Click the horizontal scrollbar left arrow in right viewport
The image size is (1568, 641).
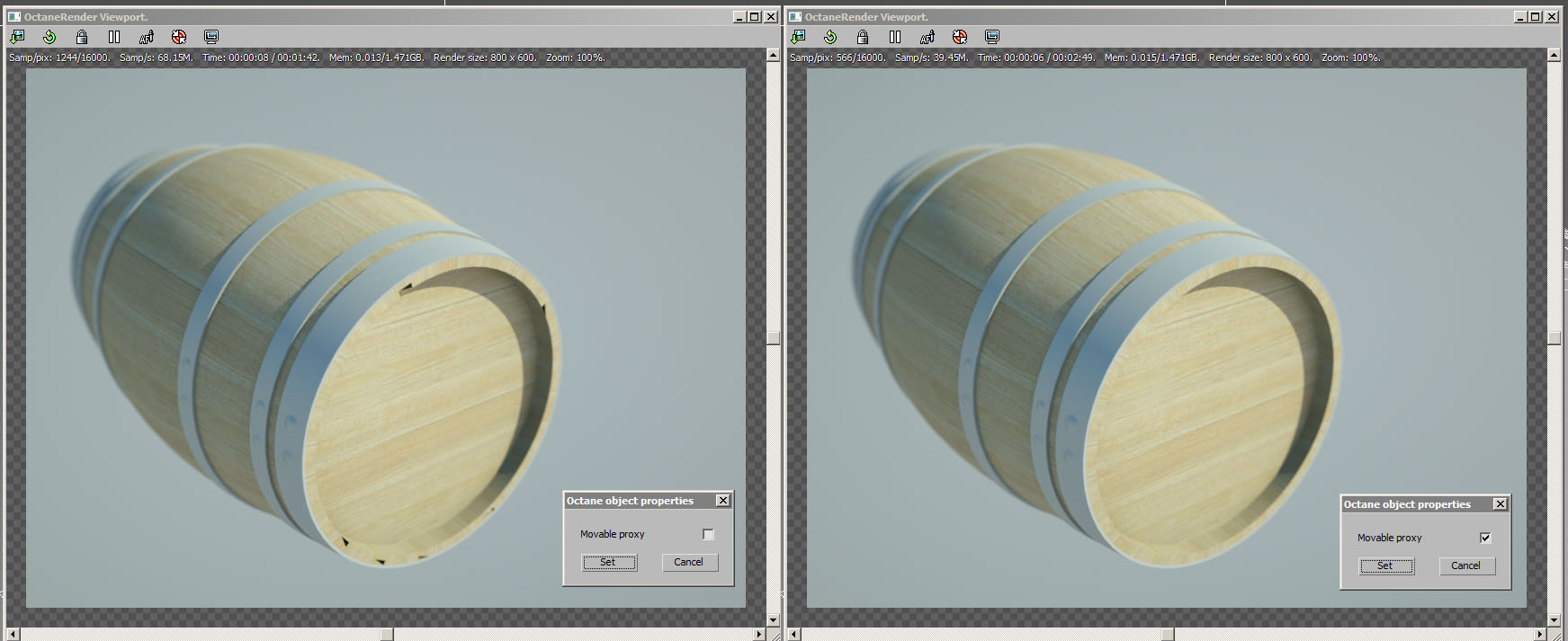793,635
